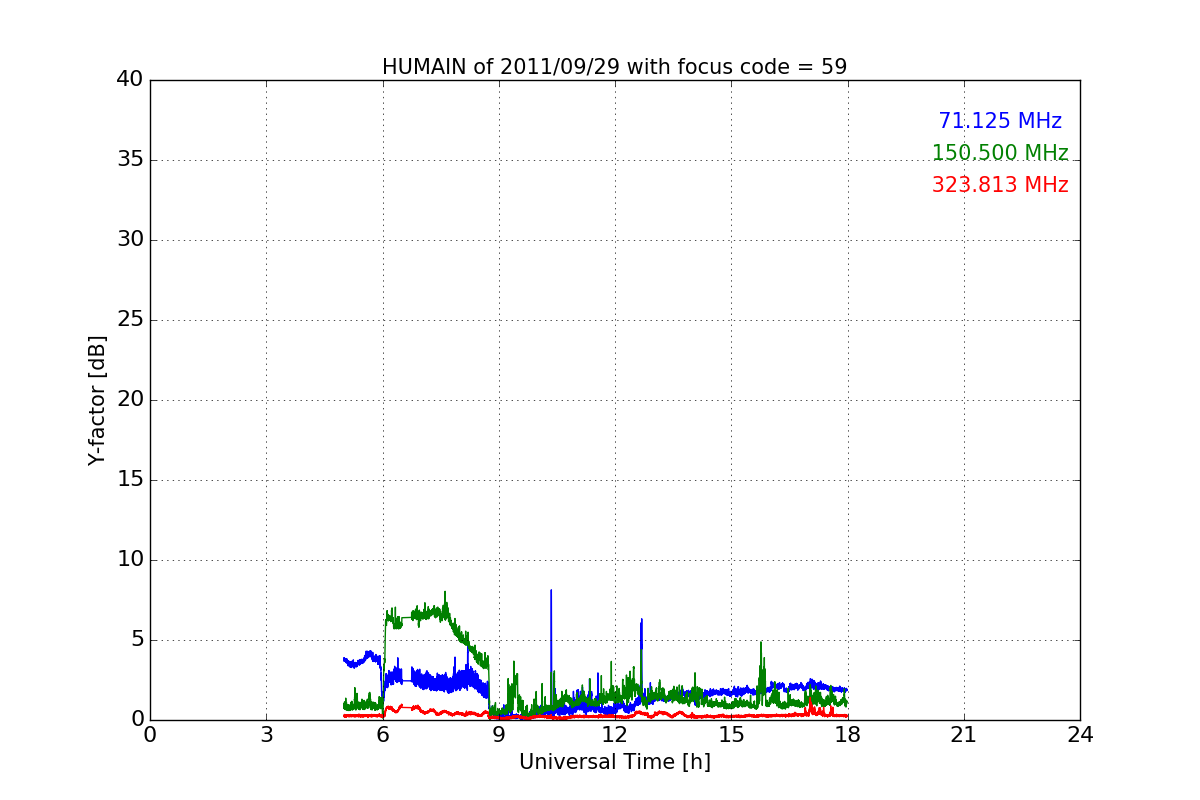Click the x-axis tick label 12
This screenshot has width=1200, height=800.
click(615, 735)
